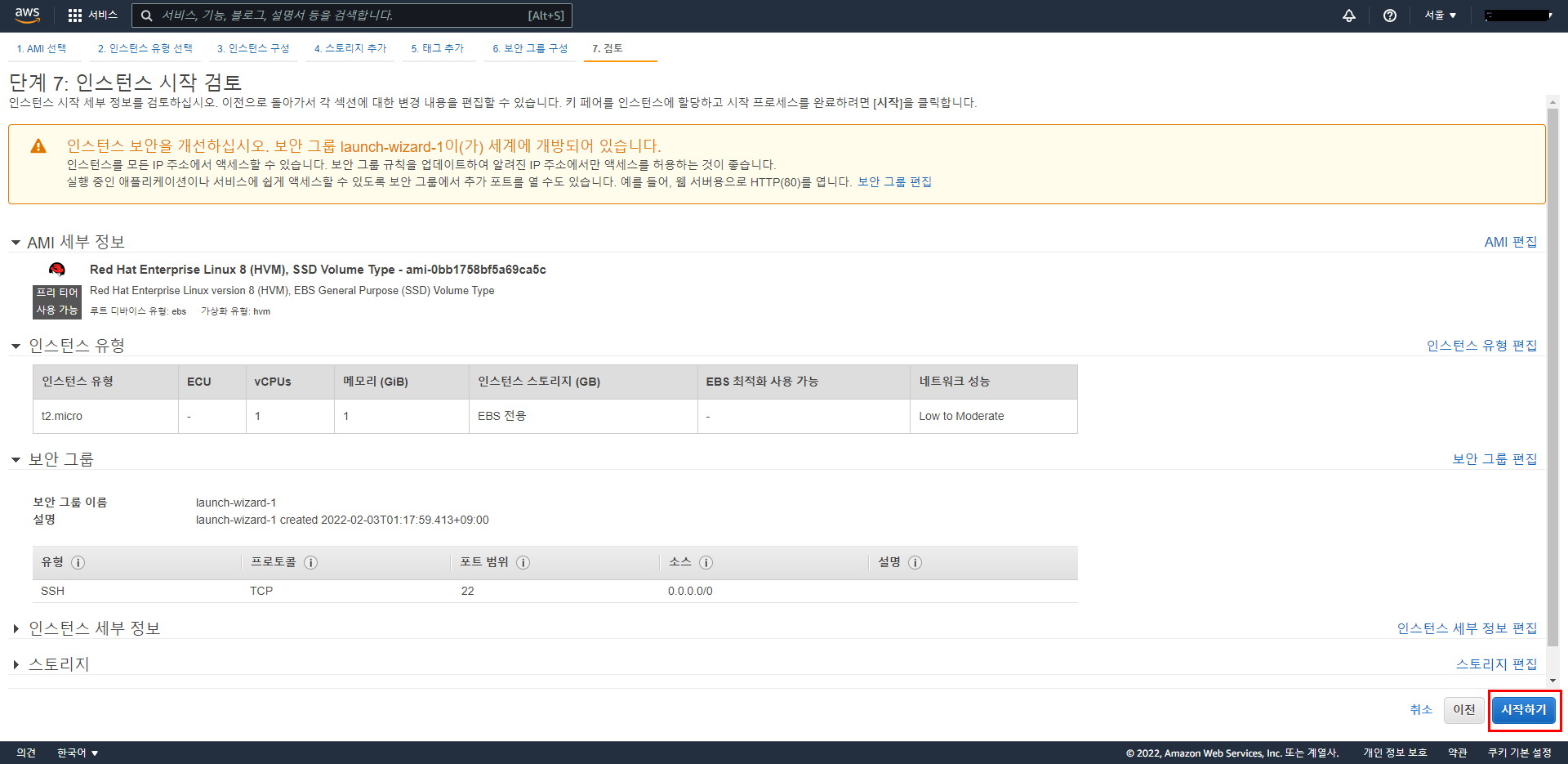This screenshot has width=1568, height=764.
Task: Expand the 스토리지 section
Action: click(16, 664)
